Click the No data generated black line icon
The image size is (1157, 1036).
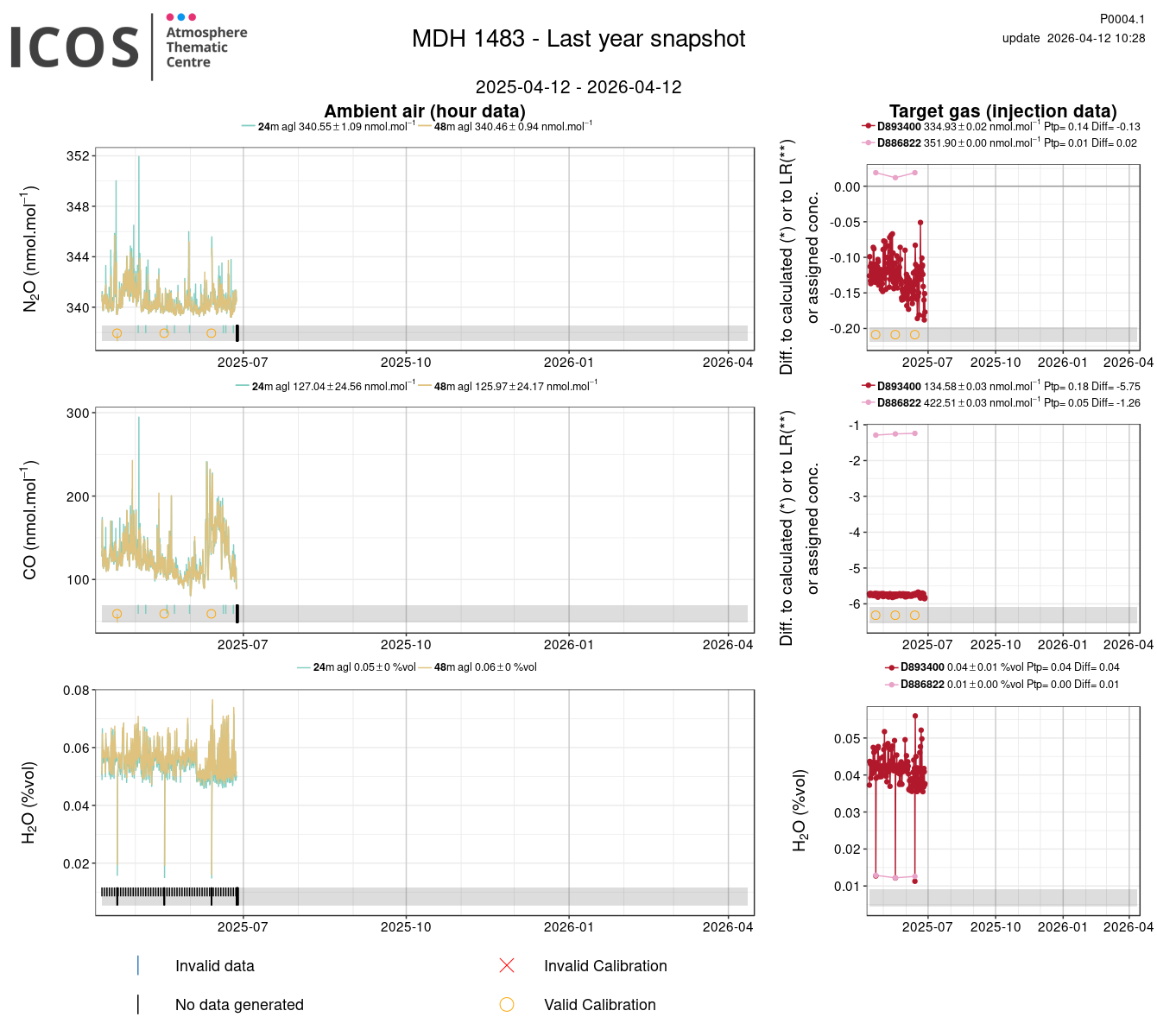click(x=138, y=1005)
